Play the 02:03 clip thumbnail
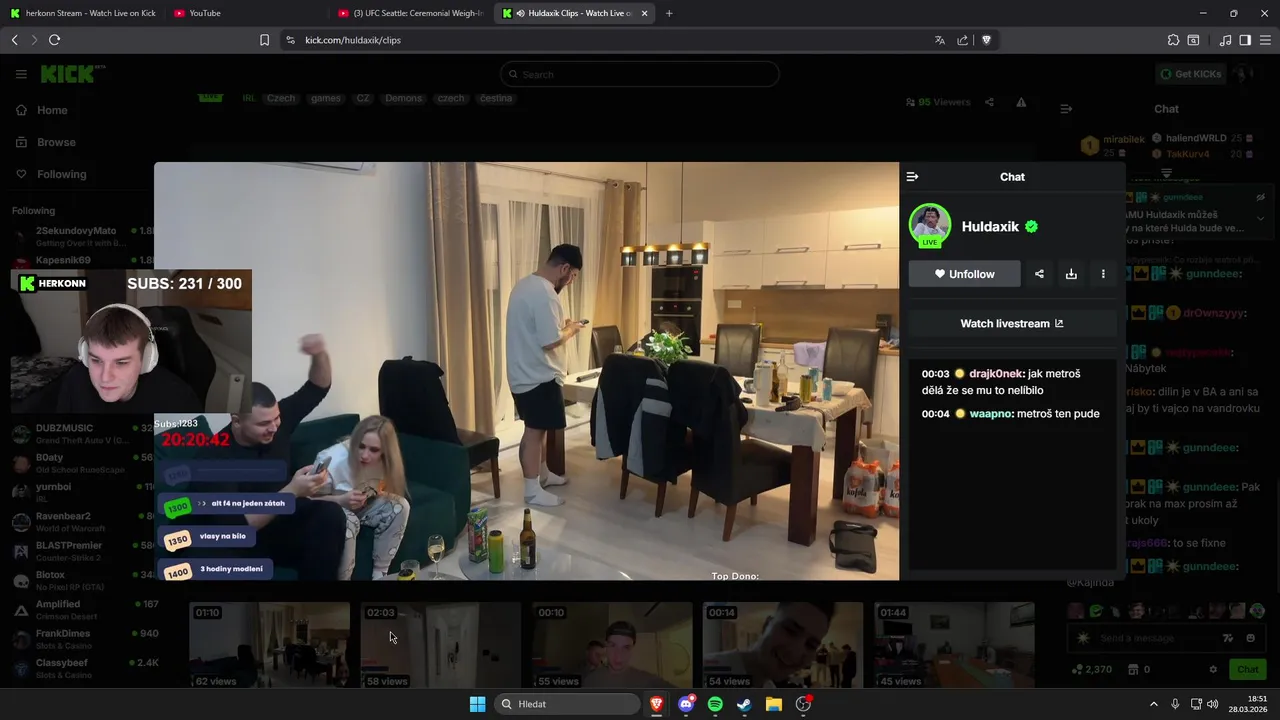The height and width of the screenshot is (720, 1280). coord(441,645)
